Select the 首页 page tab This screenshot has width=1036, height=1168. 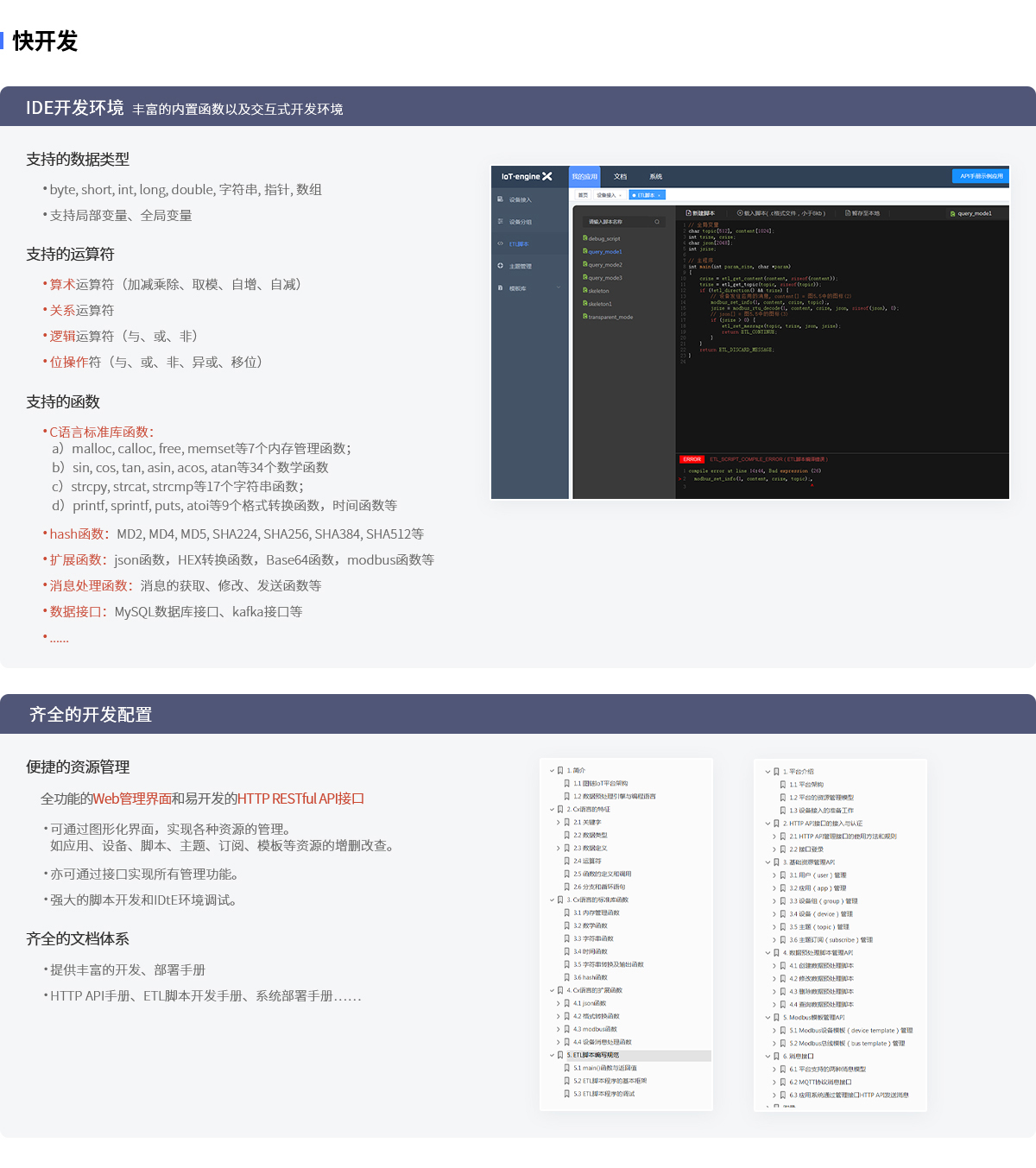583,195
